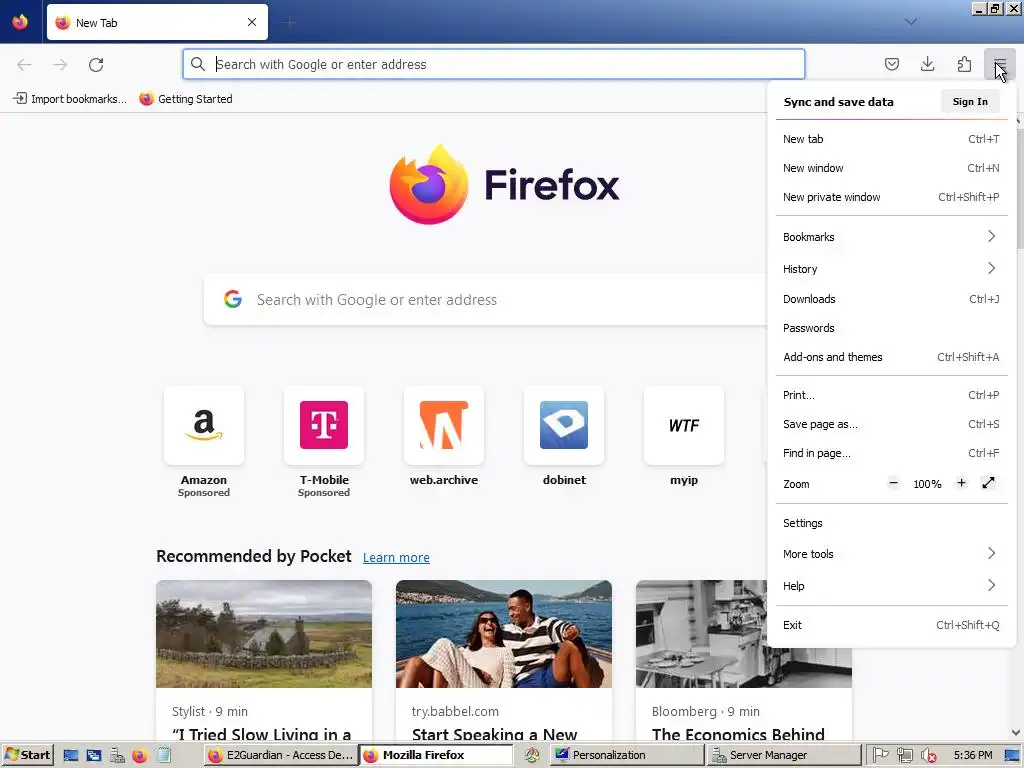The width and height of the screenshot is (1024, 768).
Task: Choose Save page as... menu item
Action: tap(891, 424)
